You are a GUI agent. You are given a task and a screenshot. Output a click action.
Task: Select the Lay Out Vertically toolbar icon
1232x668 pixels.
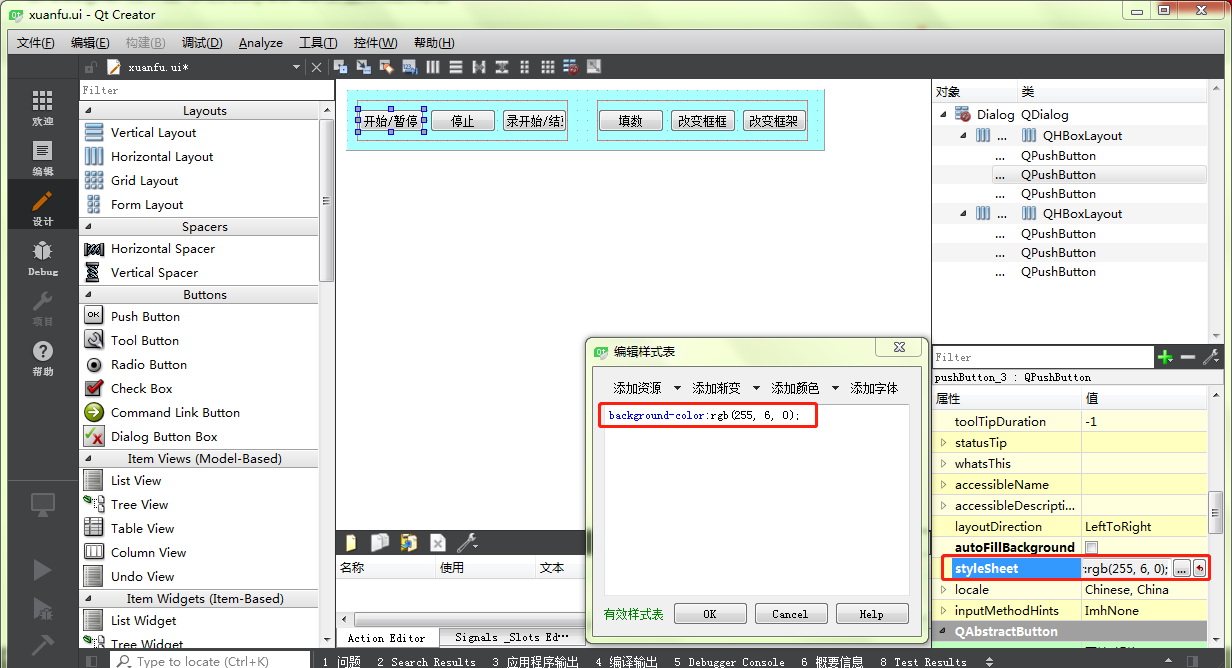pos(455,66)
